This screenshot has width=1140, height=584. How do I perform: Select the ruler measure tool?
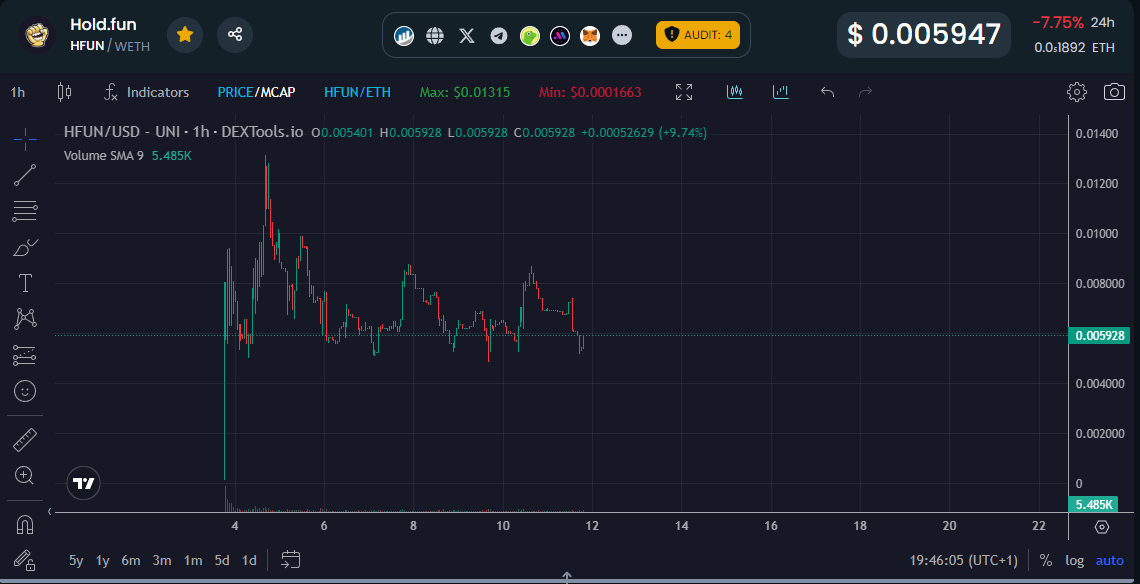[x=25, y=440]
